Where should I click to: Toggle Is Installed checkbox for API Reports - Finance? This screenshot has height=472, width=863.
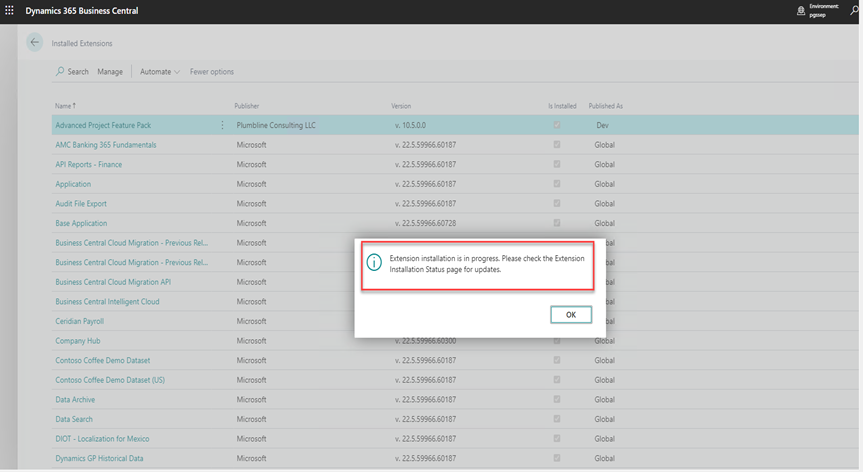[x=557, y=164]
